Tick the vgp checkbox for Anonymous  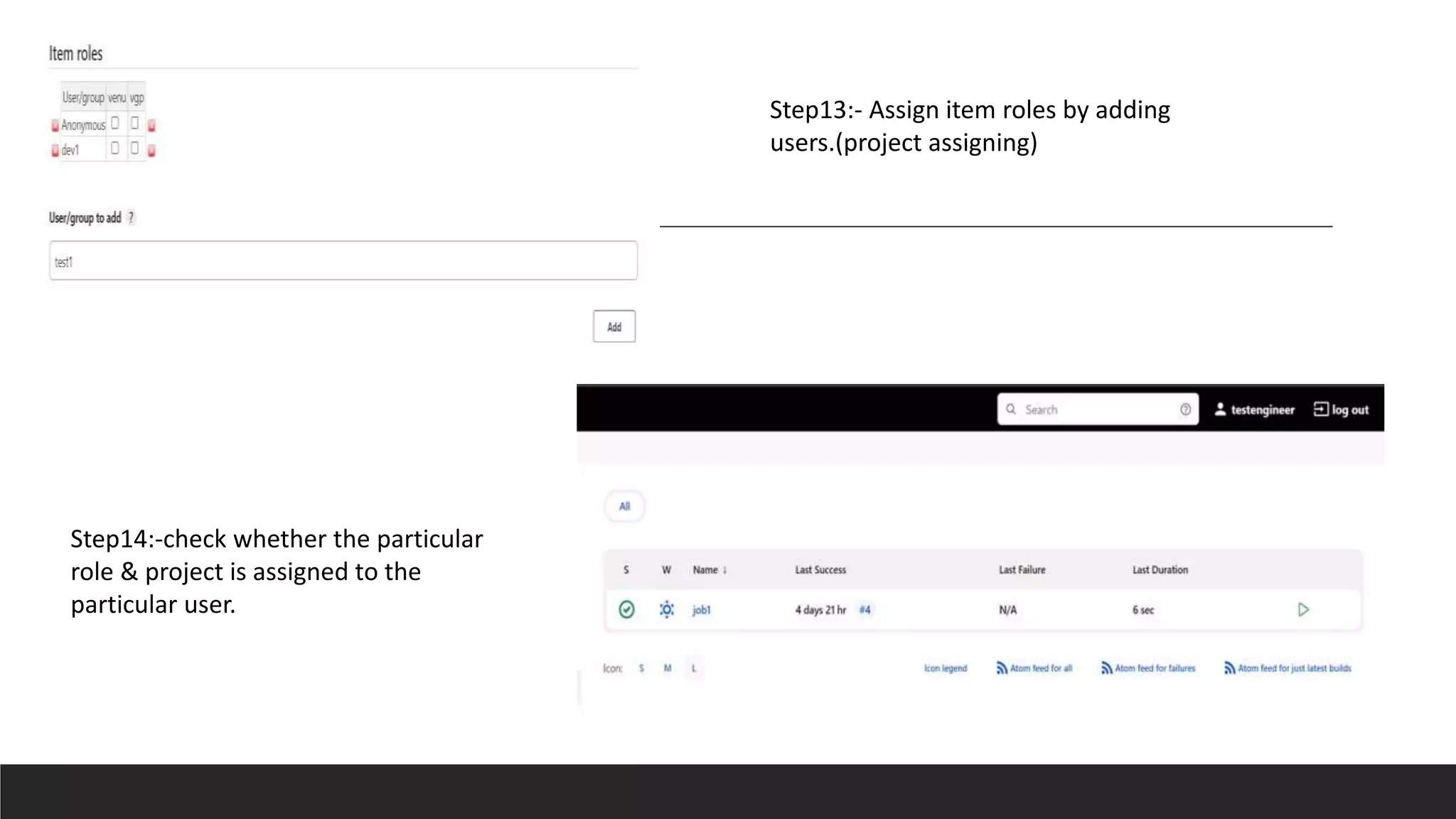click(x=134, y=123)
